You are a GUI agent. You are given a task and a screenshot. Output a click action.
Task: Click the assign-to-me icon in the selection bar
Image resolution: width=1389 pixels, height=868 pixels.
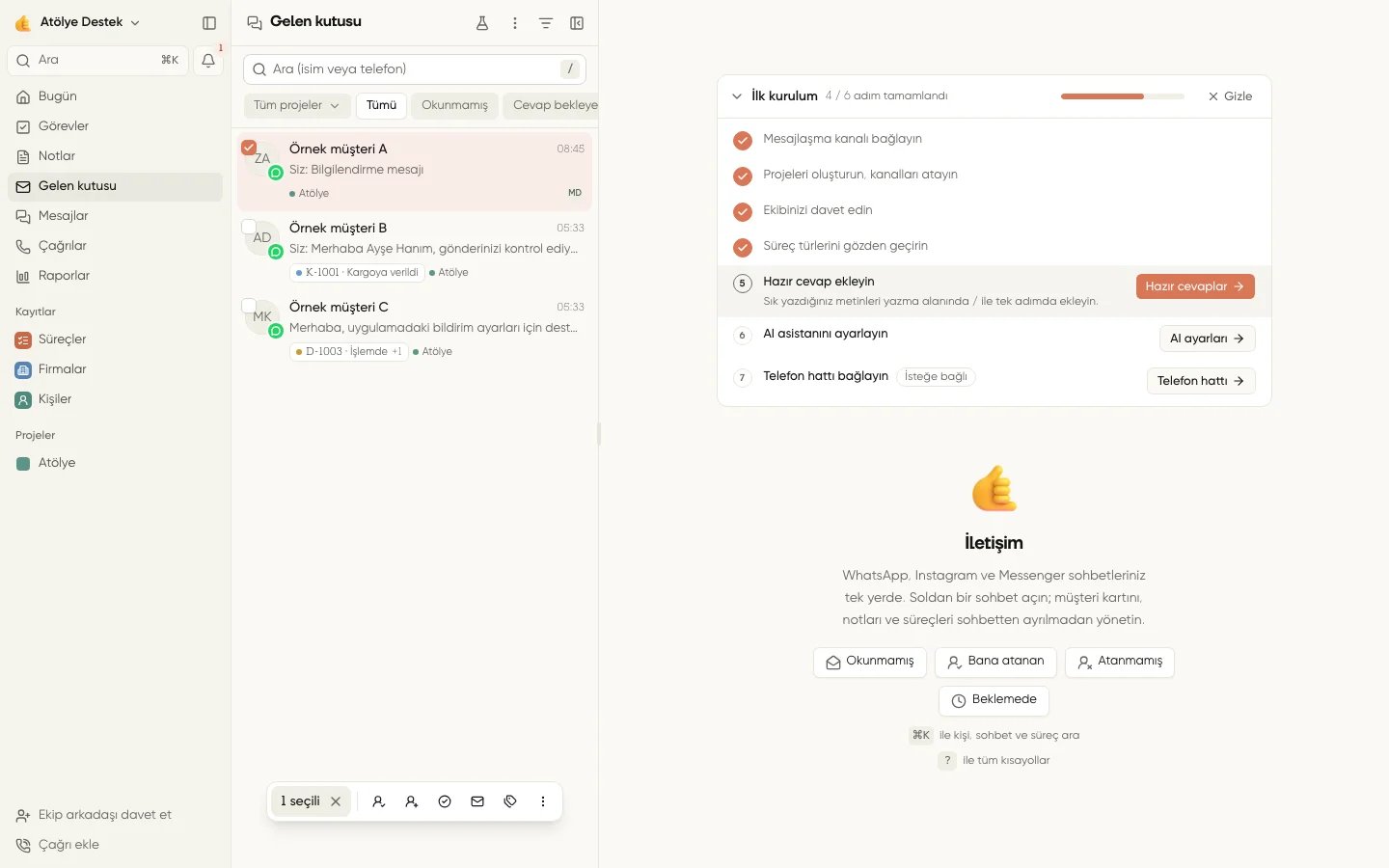tap(379, 801)
